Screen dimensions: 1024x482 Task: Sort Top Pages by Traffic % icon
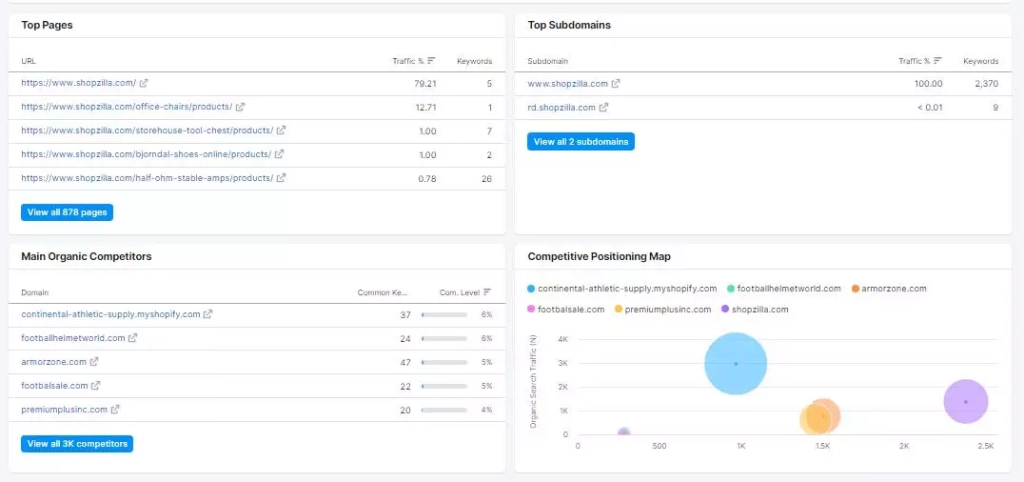click(x=431, y=61)
